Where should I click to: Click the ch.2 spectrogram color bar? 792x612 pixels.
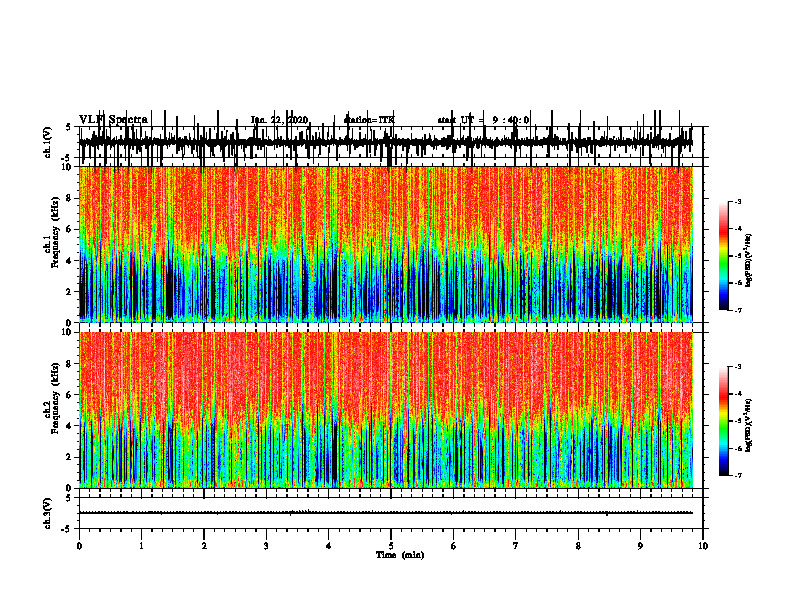(724, 421)
